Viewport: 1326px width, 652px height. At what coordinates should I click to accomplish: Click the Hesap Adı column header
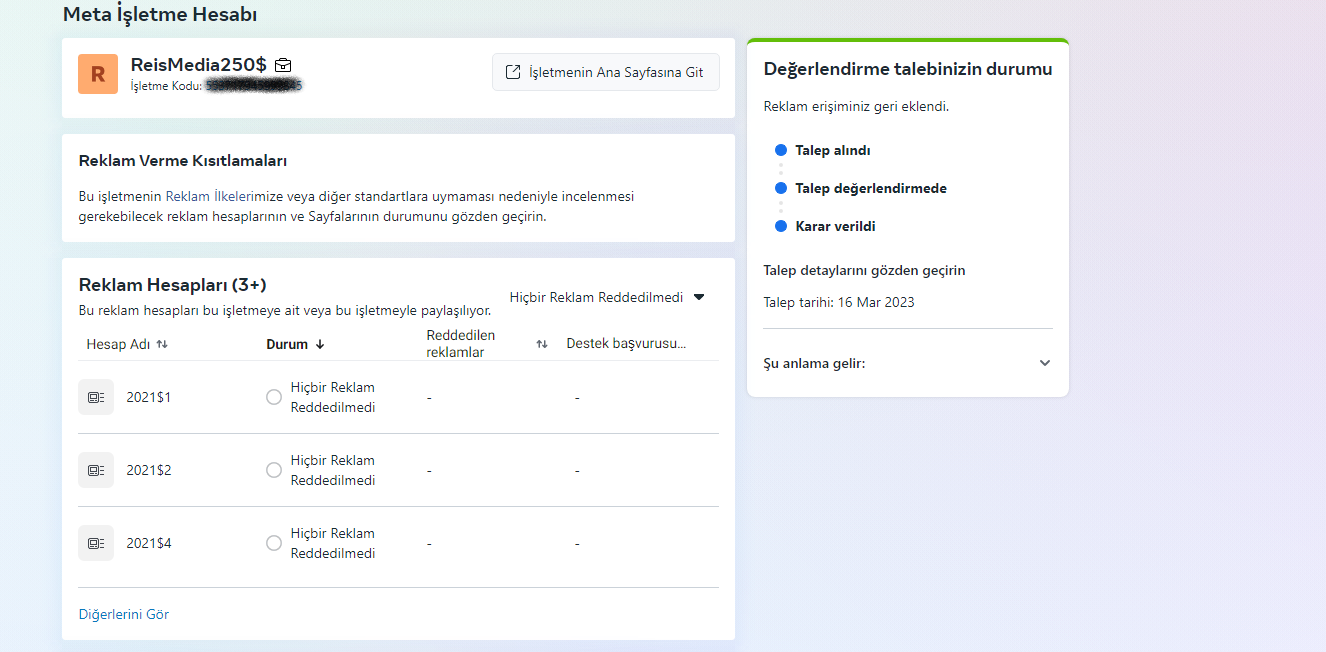118,344
